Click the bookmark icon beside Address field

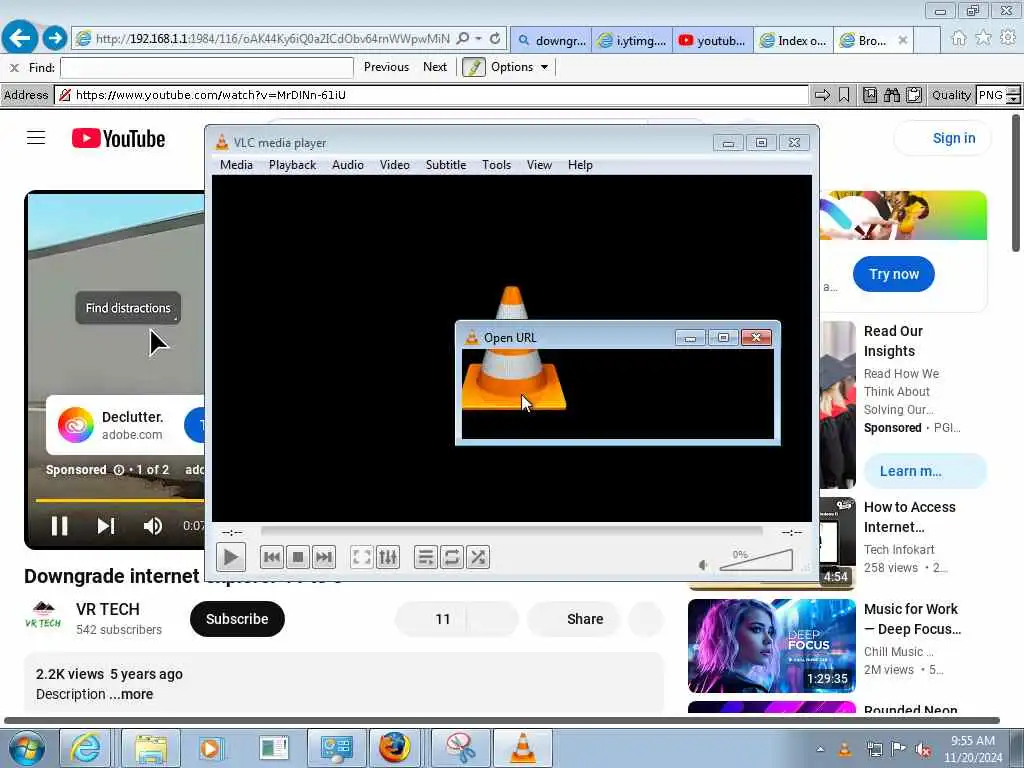844,95
